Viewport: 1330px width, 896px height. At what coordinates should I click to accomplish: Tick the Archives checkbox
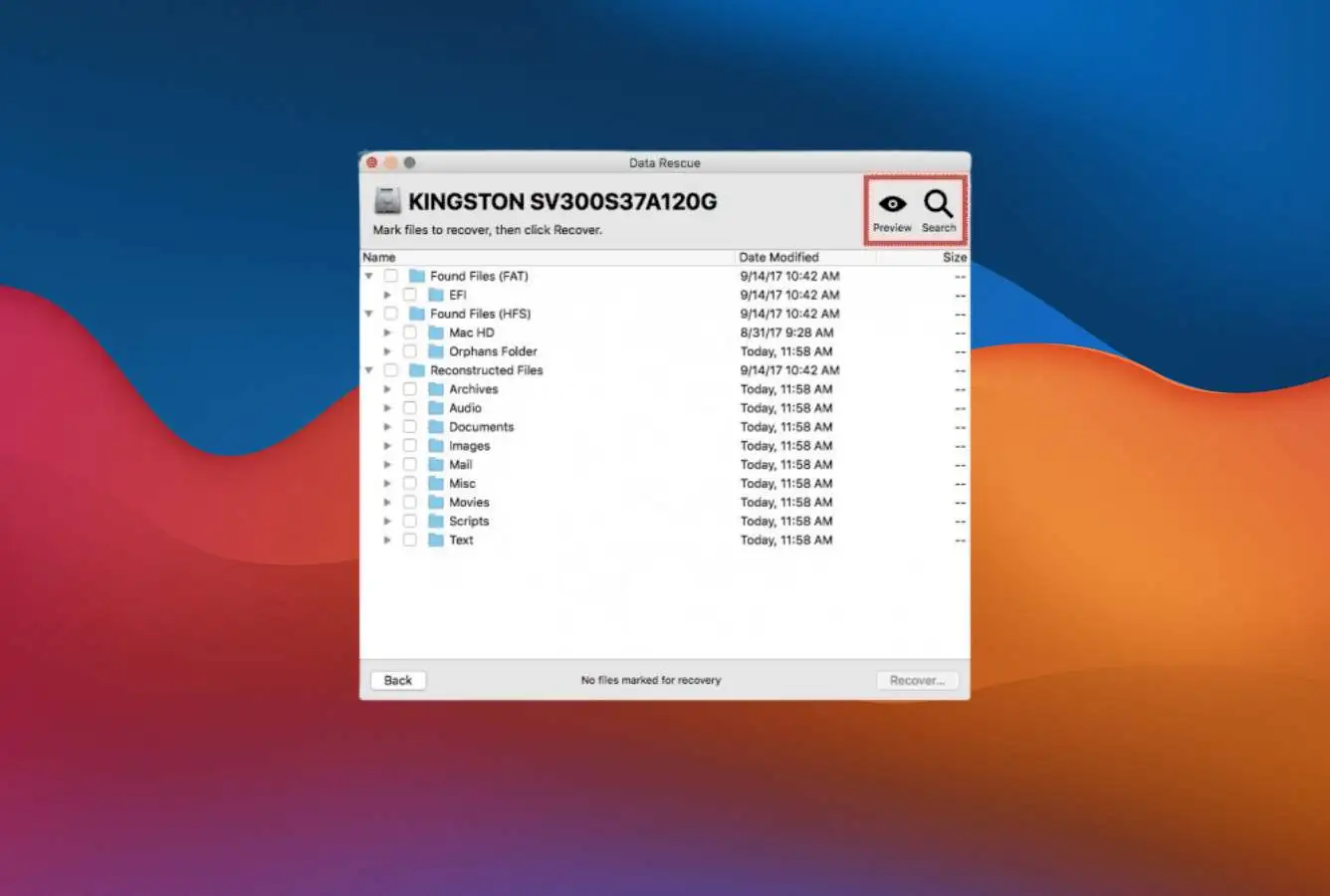tap(410, 389)
